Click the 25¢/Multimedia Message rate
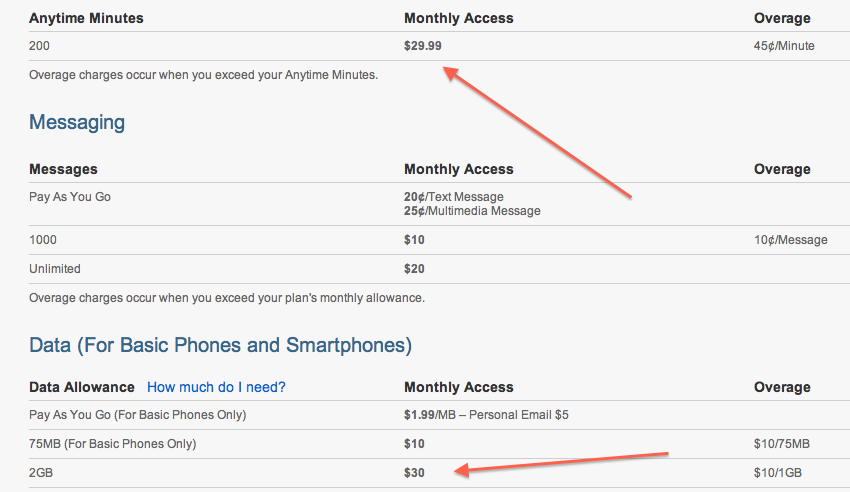850x492 pixels. pyautogui.click(x=472, y=211)
